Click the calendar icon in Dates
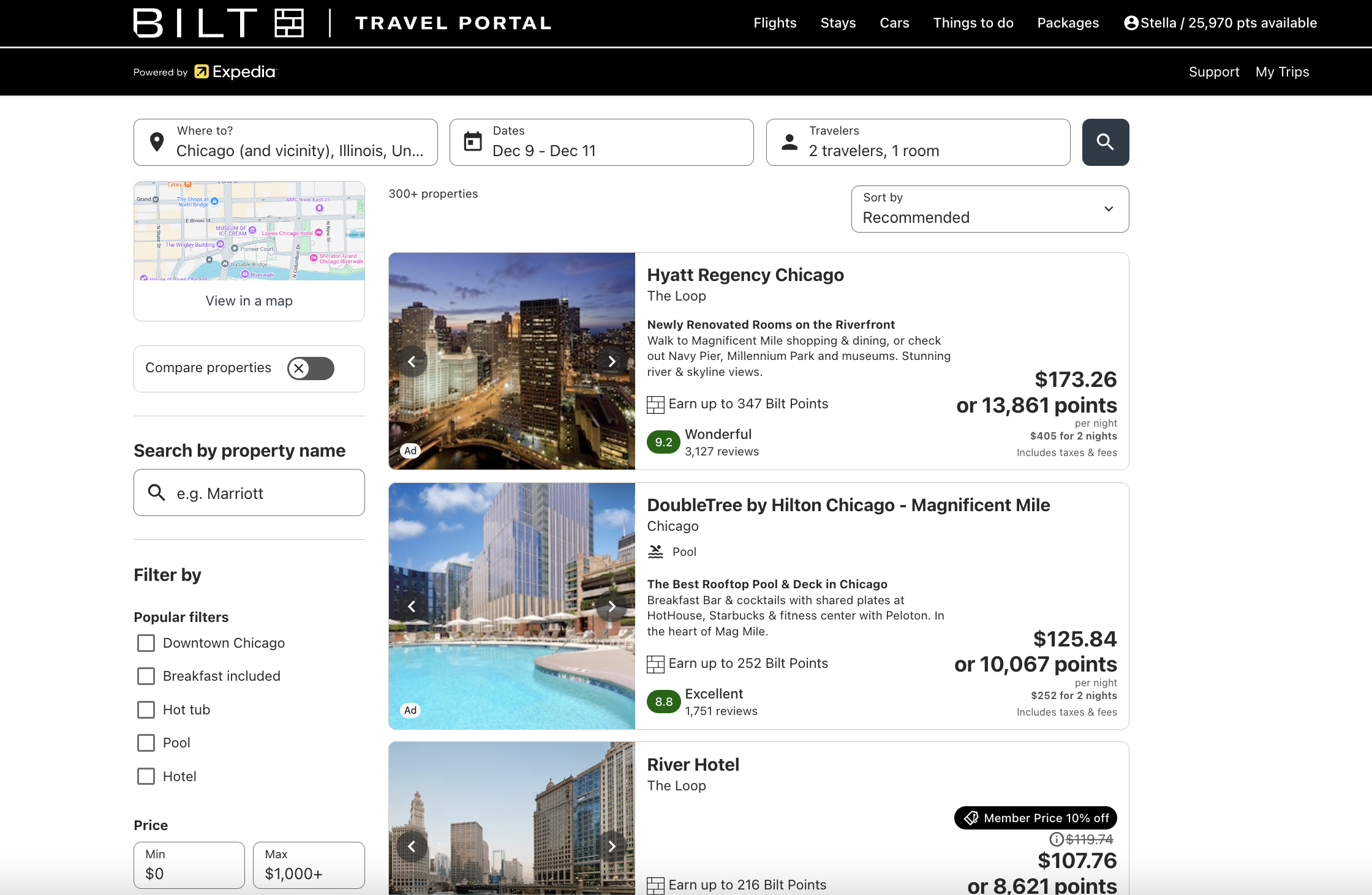Viewport: 1372px width, 895px height. click(473, 141)
